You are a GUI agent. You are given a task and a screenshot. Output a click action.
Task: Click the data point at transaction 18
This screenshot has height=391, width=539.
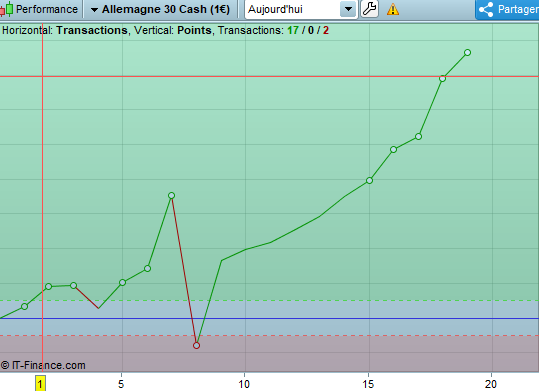pos(442,78)
